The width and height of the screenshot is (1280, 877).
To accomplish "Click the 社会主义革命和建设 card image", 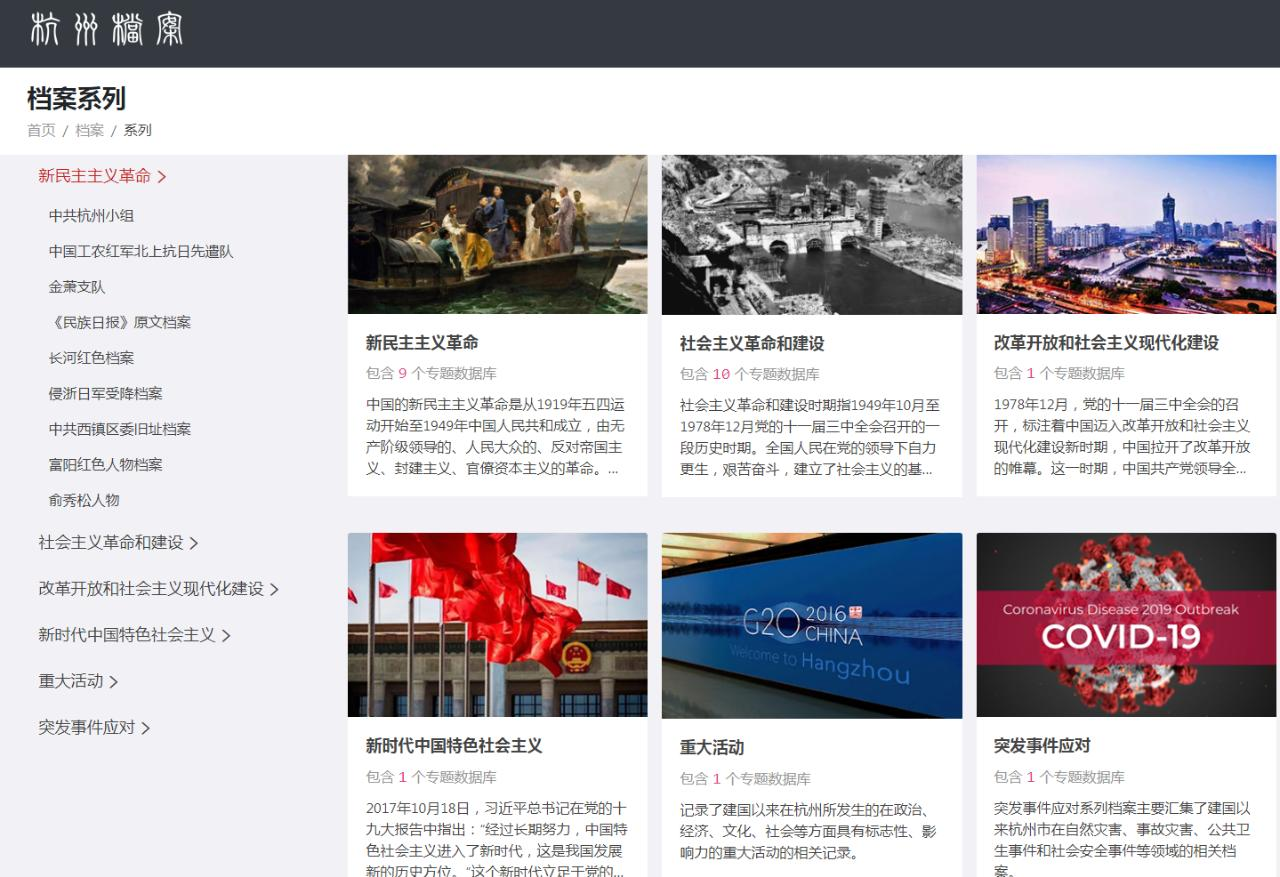I will (811, 234).
